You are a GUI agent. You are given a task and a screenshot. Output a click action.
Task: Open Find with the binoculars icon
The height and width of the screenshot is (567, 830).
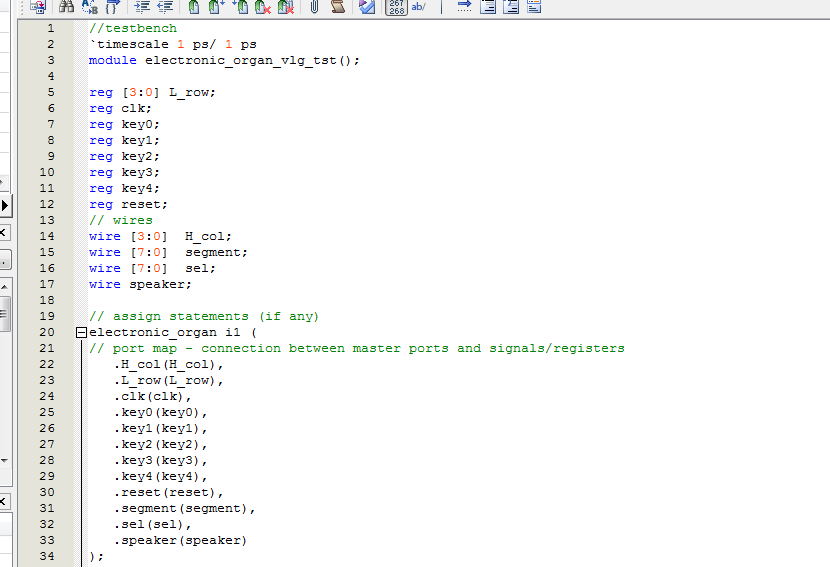[x=67, y=7]
